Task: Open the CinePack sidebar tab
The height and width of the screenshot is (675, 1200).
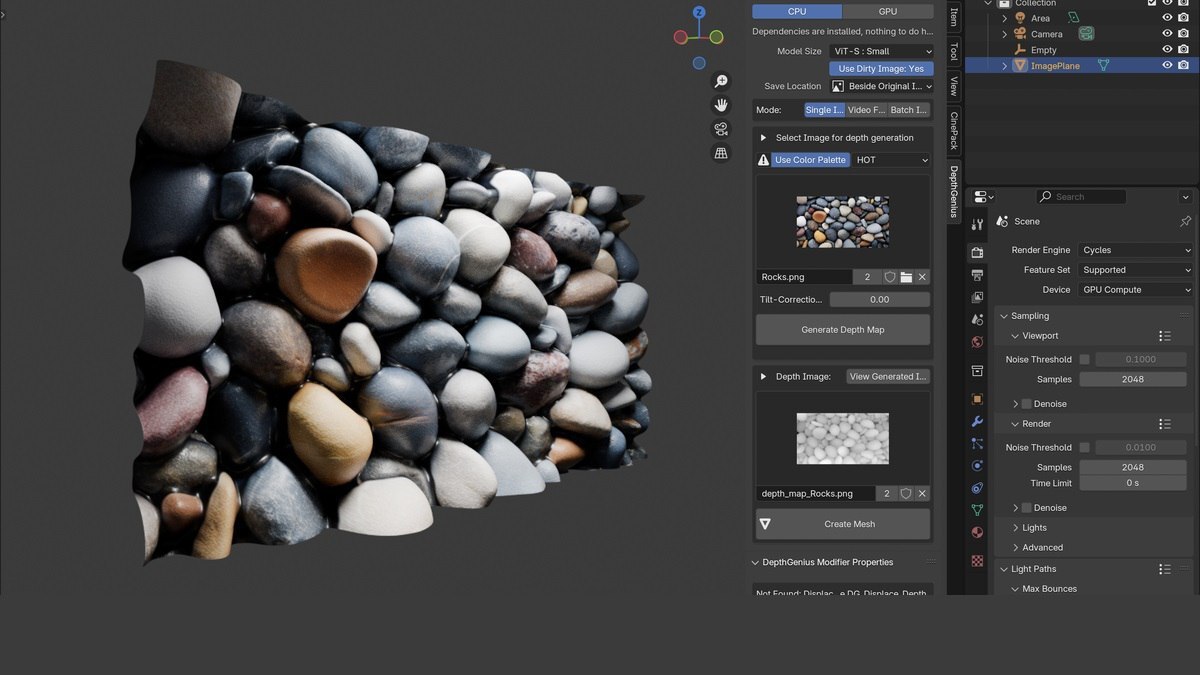Action: [x=954, y=130]
